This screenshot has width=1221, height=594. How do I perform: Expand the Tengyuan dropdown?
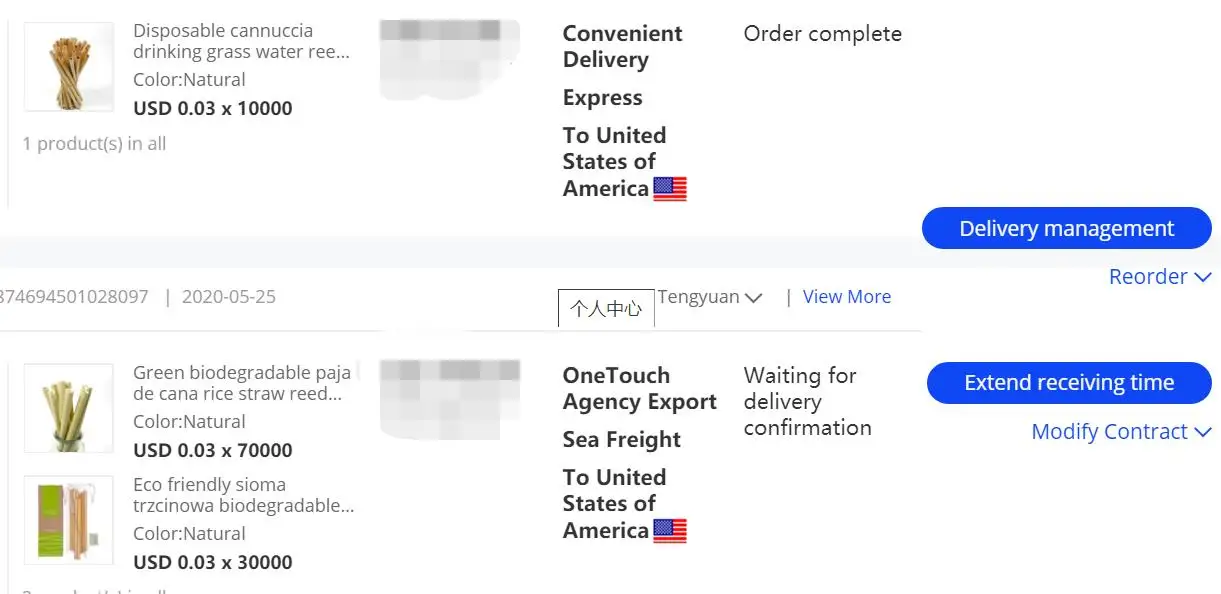[x=710, y=297]
